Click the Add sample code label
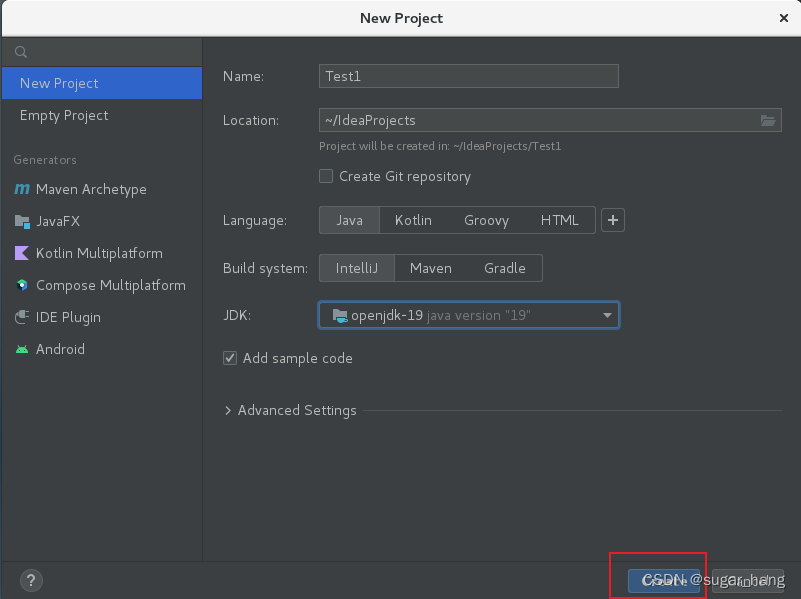Viewport: 801px width, 599px height. pos(297,358)
